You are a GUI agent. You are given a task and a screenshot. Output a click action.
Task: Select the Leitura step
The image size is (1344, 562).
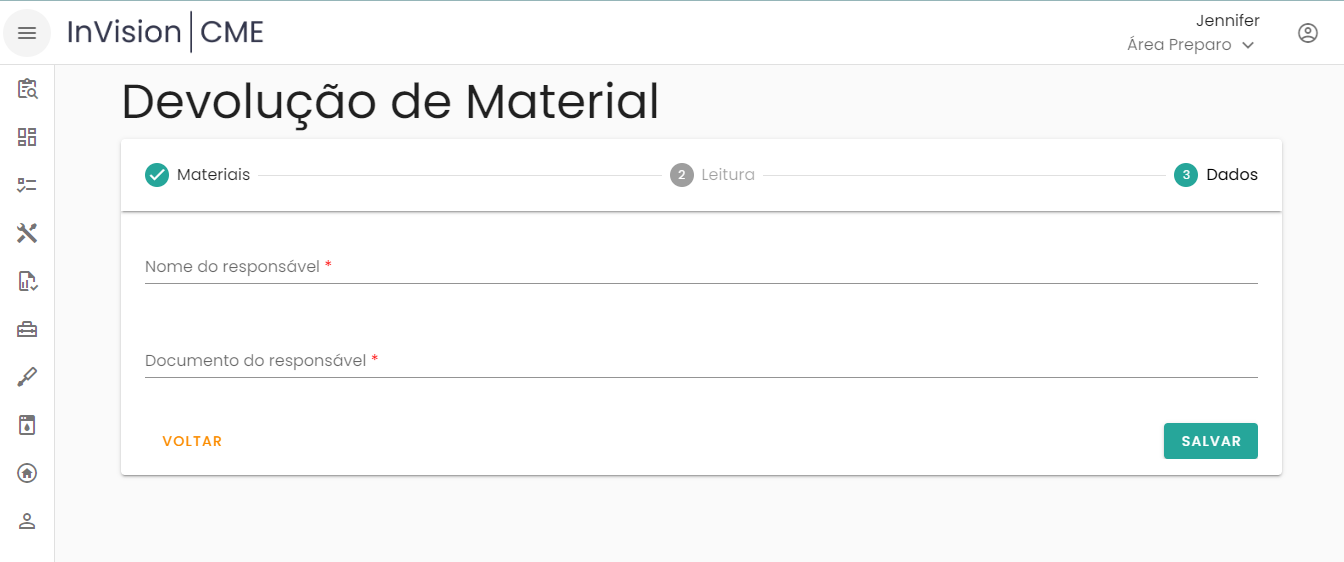pyautogui.click(x=712, y=175)
